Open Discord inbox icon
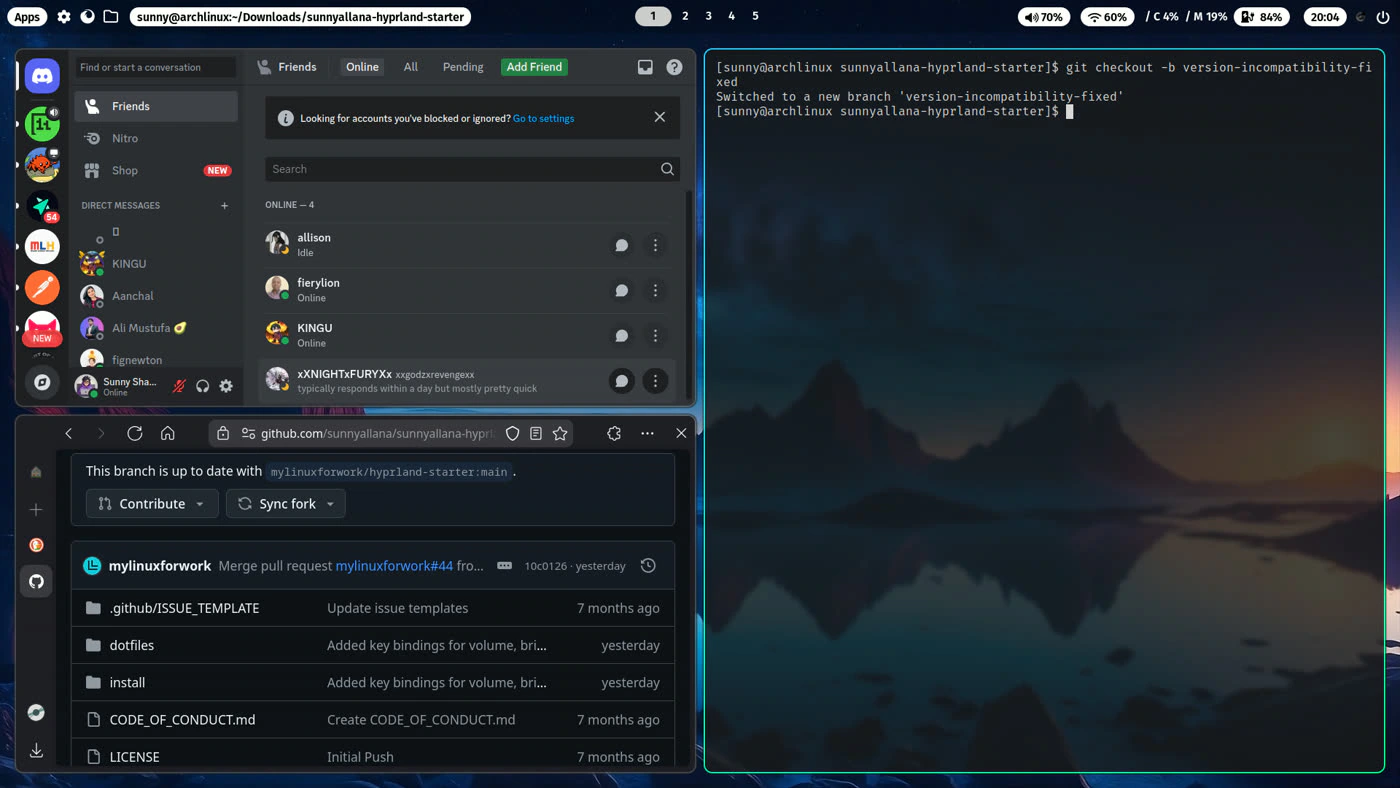 (645, 67)
